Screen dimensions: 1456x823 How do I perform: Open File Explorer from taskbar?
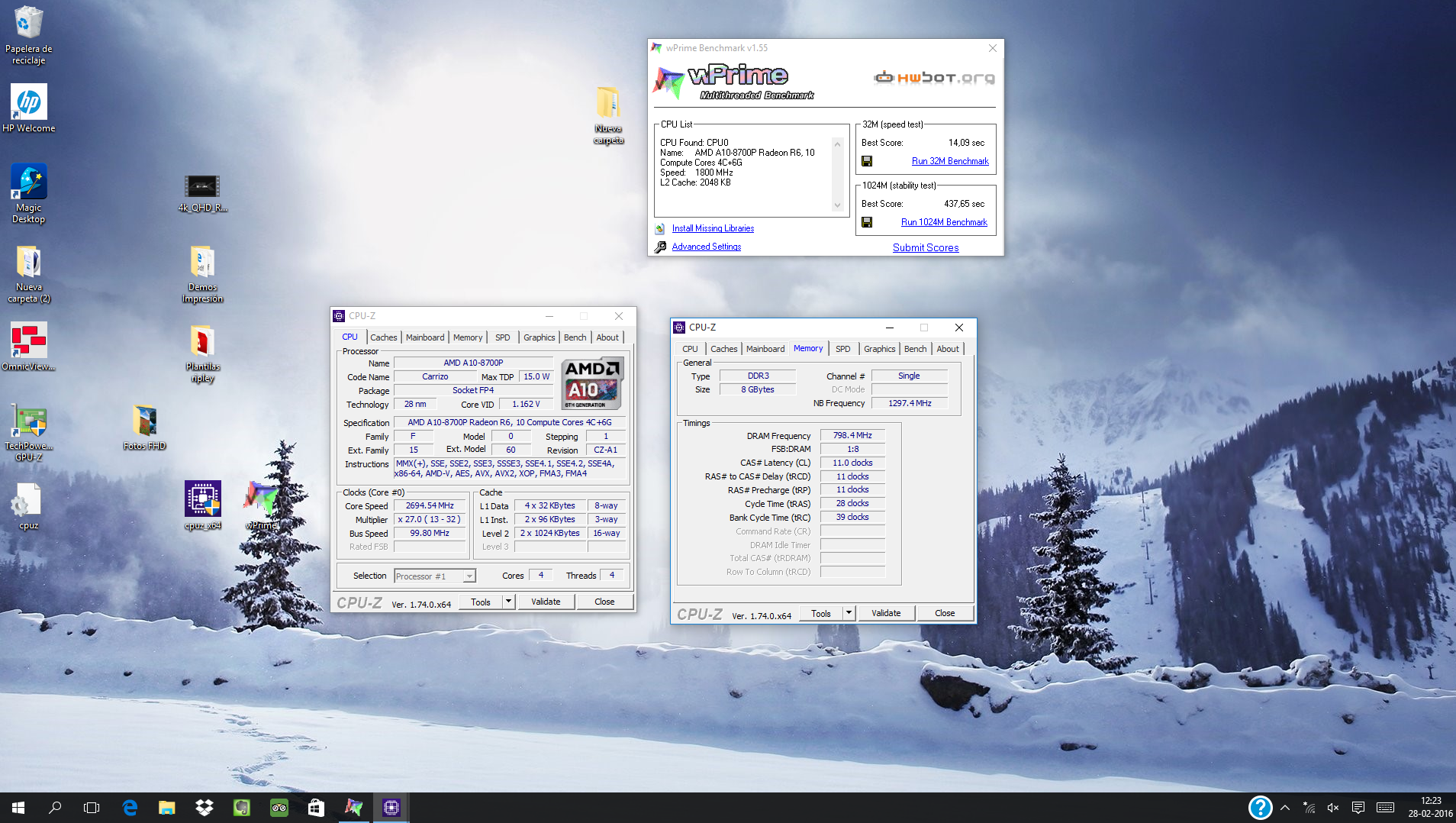pyautogui.click(x=166, y=808)
